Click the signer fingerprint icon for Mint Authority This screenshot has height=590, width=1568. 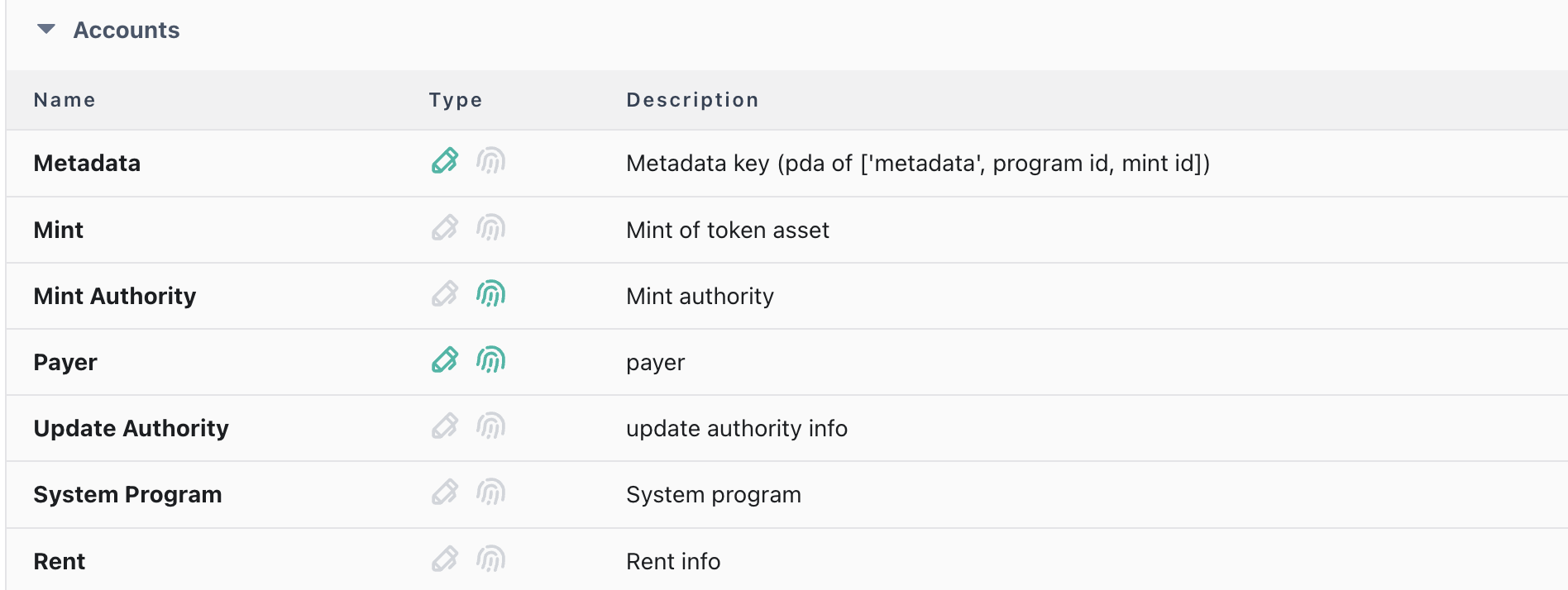point(490,294)
